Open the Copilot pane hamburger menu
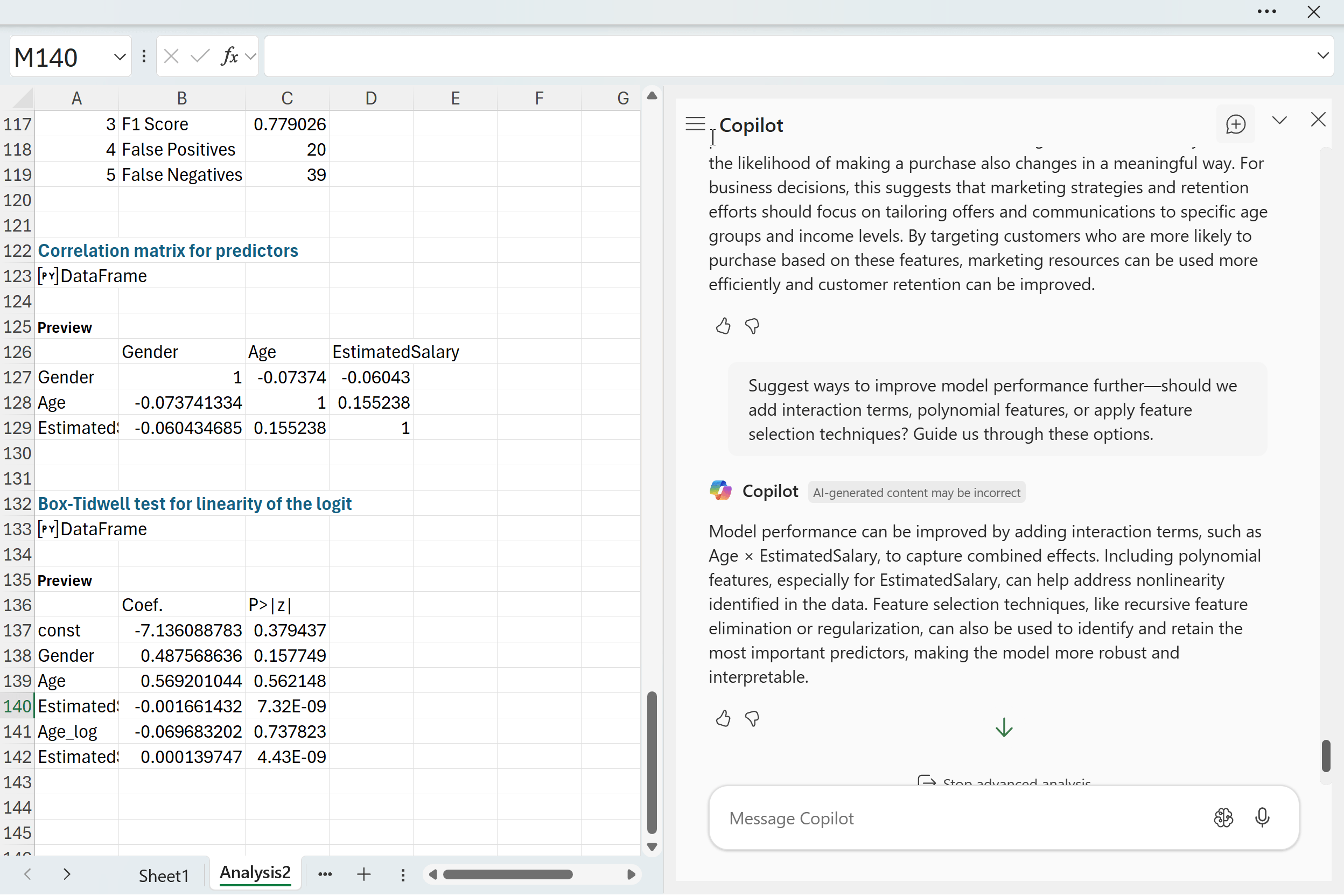 click(x=694, y=123)
